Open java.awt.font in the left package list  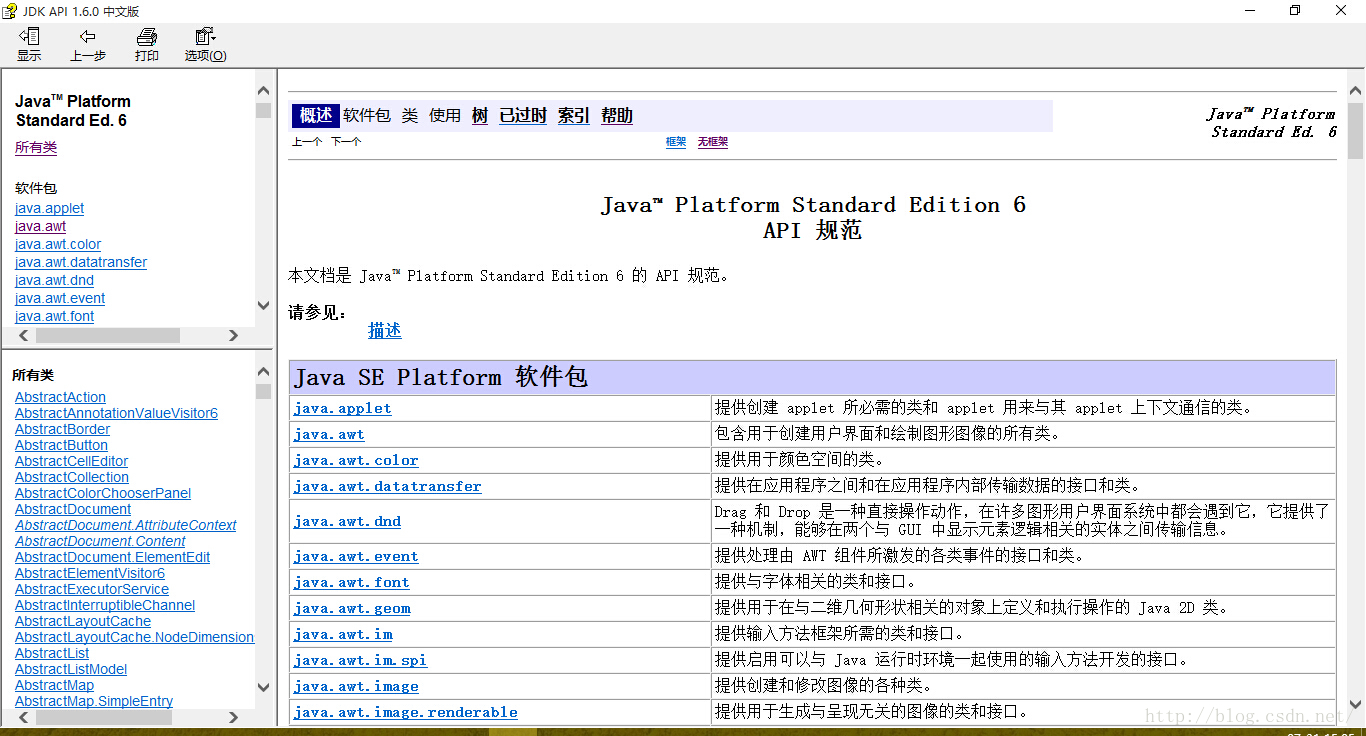pyautogui.click(x=55, y=316)
